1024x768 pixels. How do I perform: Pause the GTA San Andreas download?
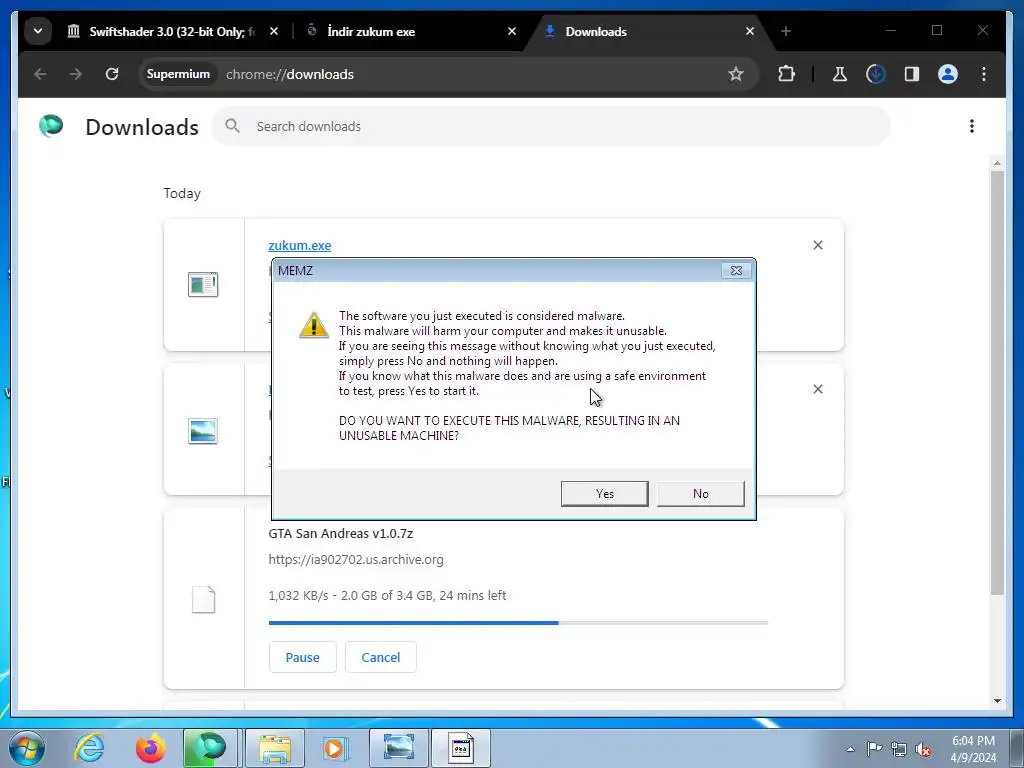(302, 657)
